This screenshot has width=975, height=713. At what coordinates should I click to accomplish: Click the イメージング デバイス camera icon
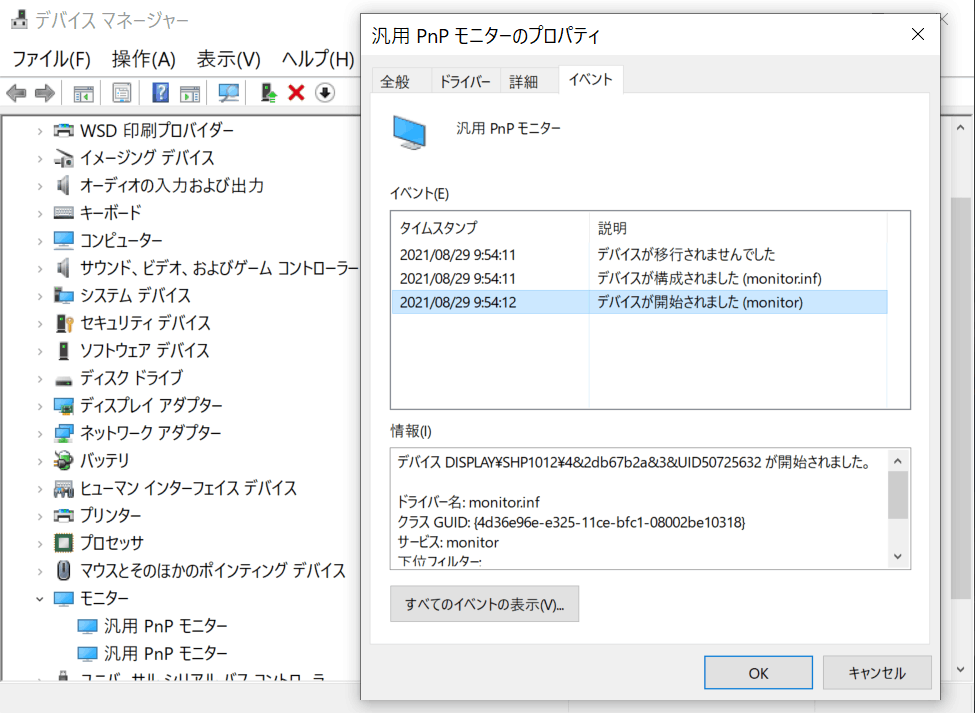click(63, 158)
